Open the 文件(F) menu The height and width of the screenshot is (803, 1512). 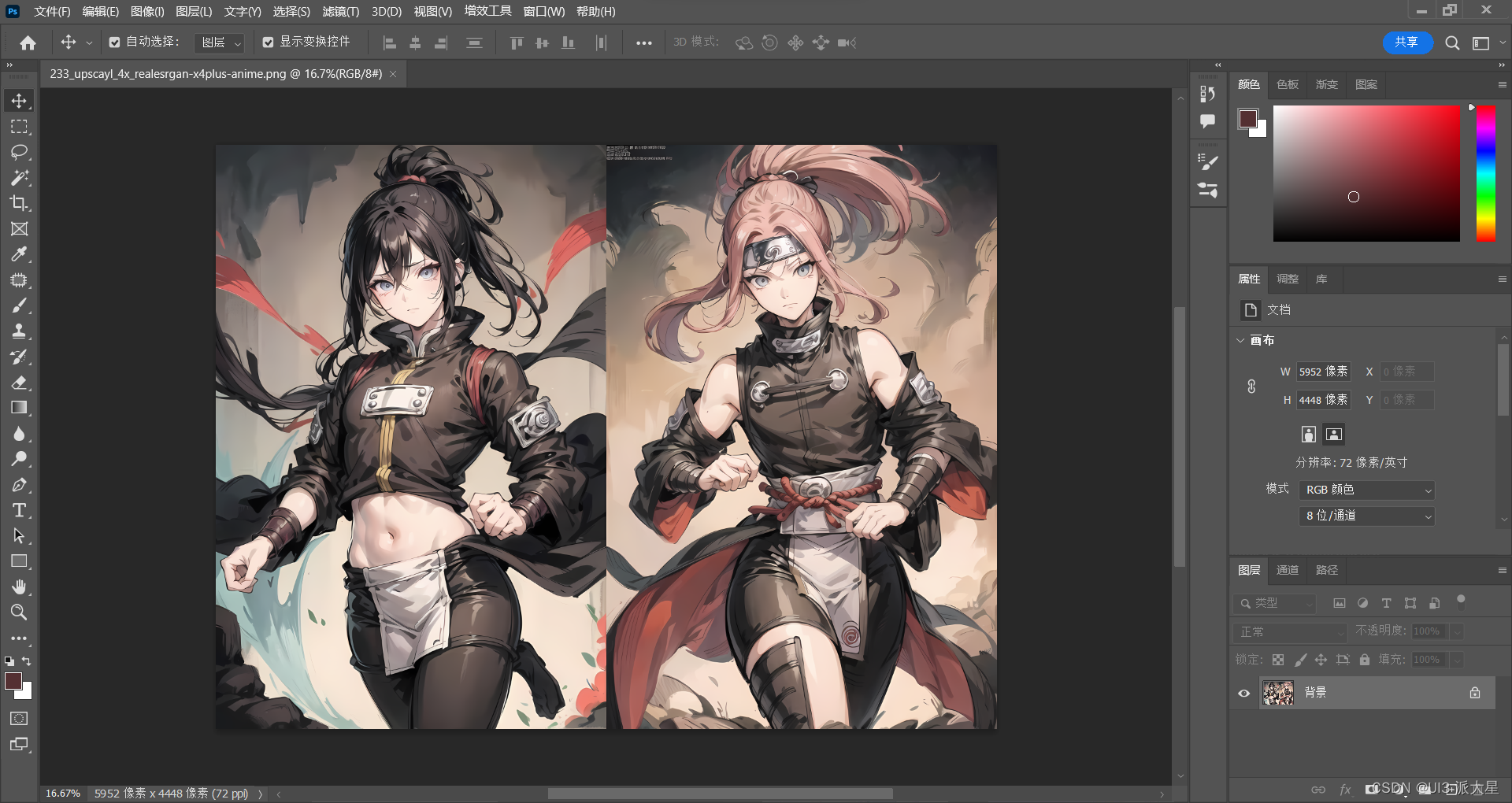[x=52, y=11]
